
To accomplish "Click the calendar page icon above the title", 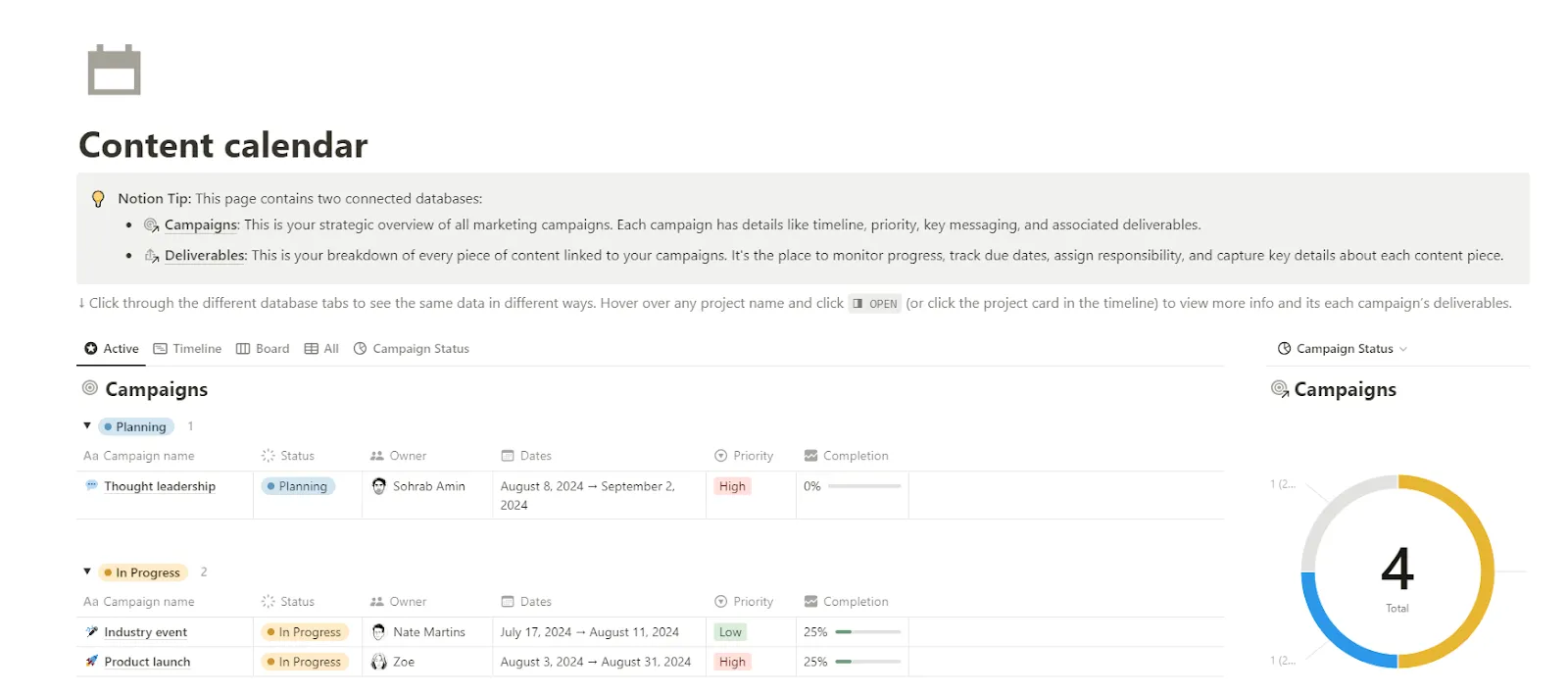I will point(114,70).
